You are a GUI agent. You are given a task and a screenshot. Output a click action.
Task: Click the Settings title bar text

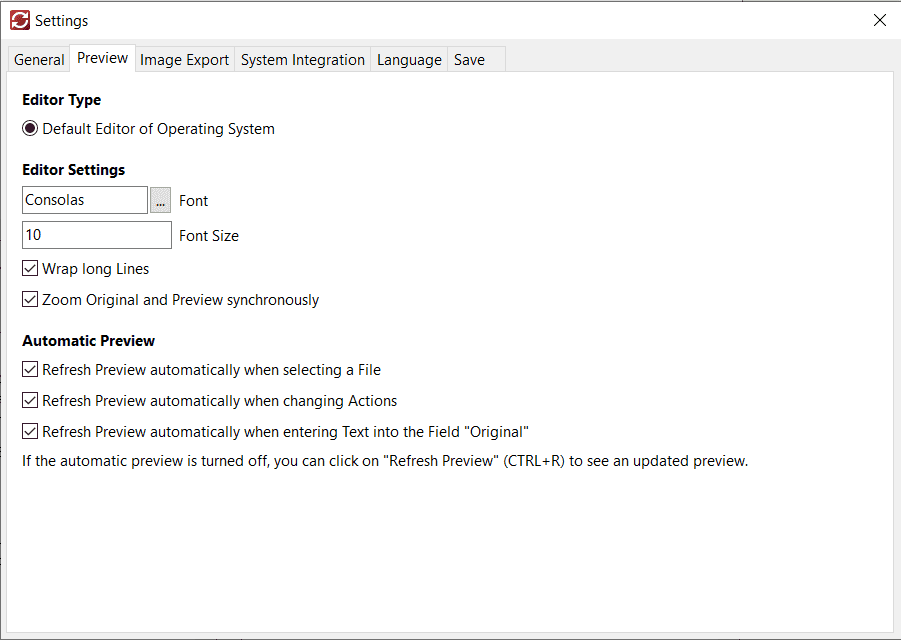(x=61, y=21)
